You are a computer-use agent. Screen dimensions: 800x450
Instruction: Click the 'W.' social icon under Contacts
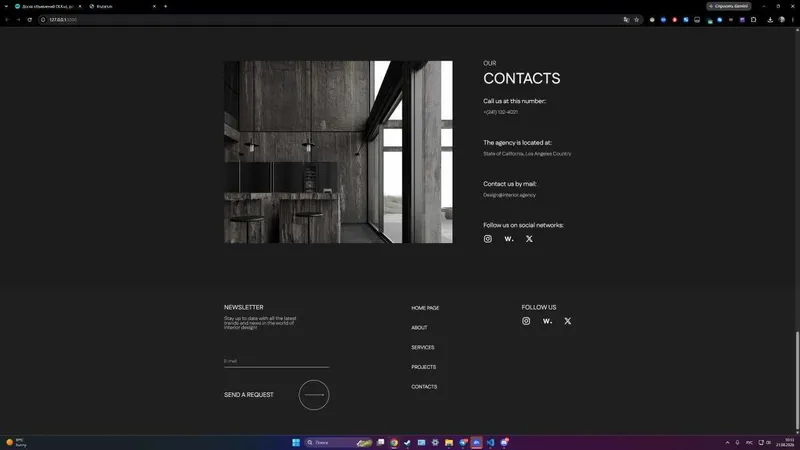(x=509, y=239)
